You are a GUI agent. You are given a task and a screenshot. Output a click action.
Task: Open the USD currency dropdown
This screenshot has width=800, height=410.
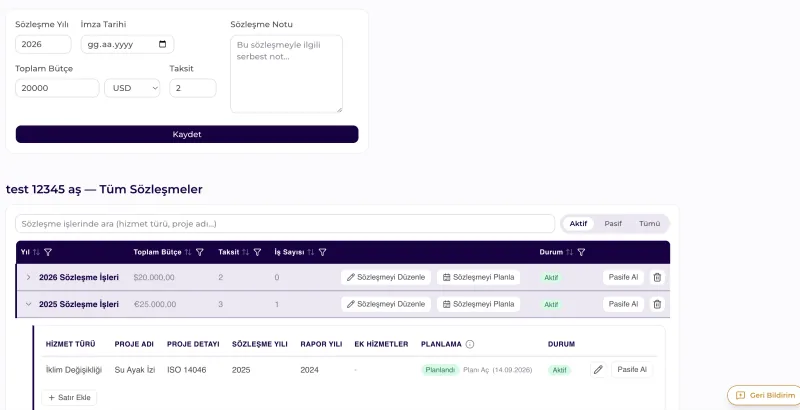tap(132, 88)
